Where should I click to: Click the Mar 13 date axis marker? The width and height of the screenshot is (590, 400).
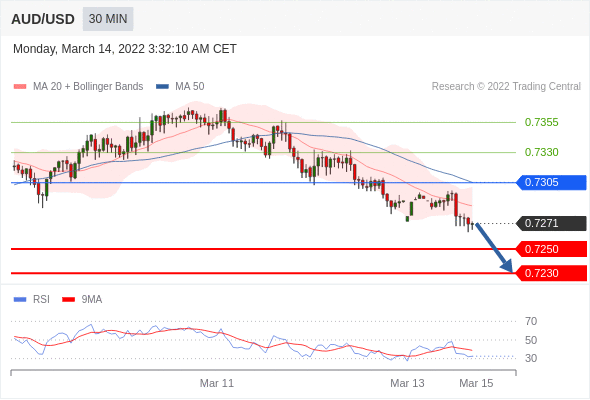[x=407, y=383]
